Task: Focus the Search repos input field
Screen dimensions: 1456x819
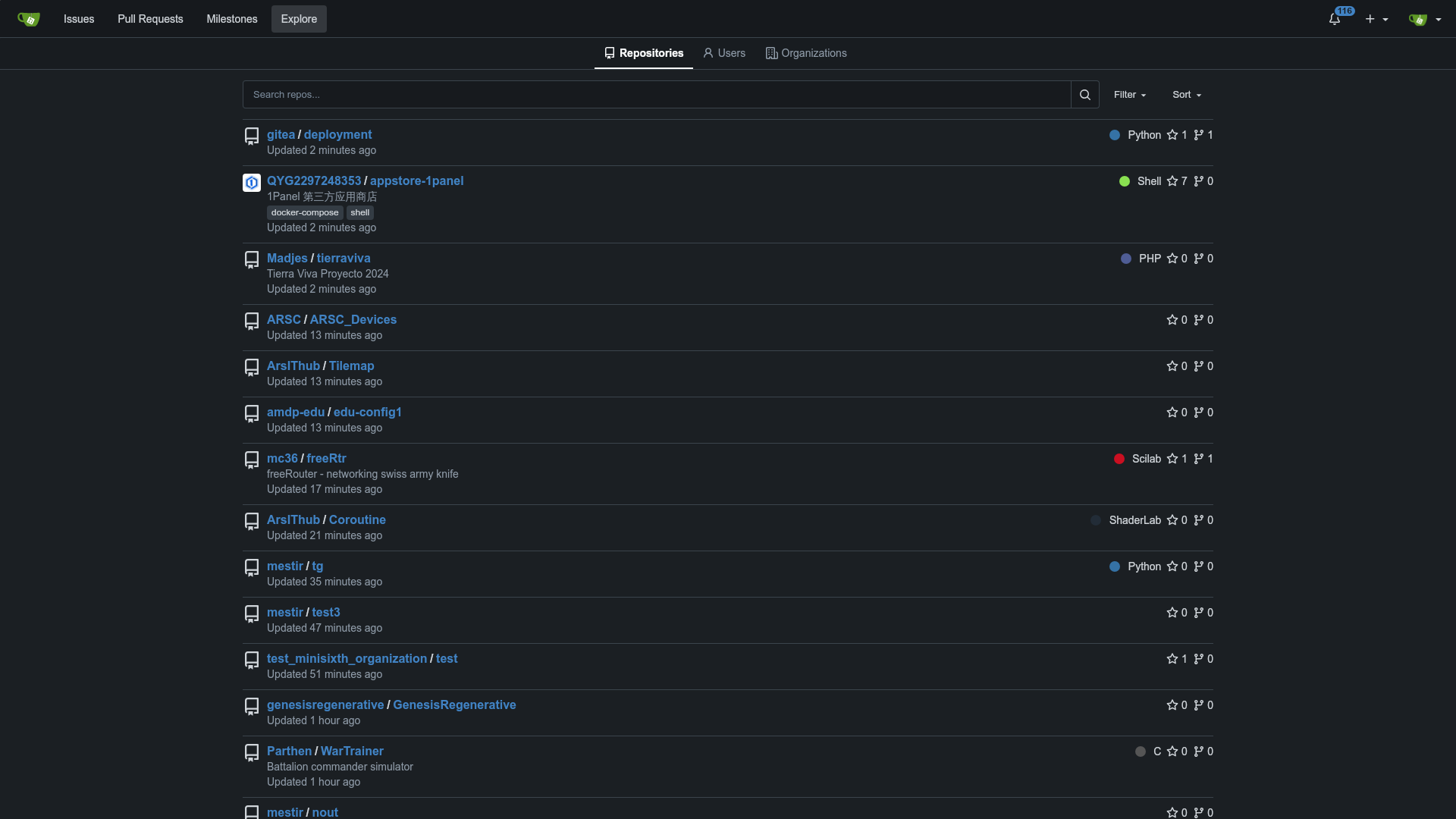Action: coord(656,95)
